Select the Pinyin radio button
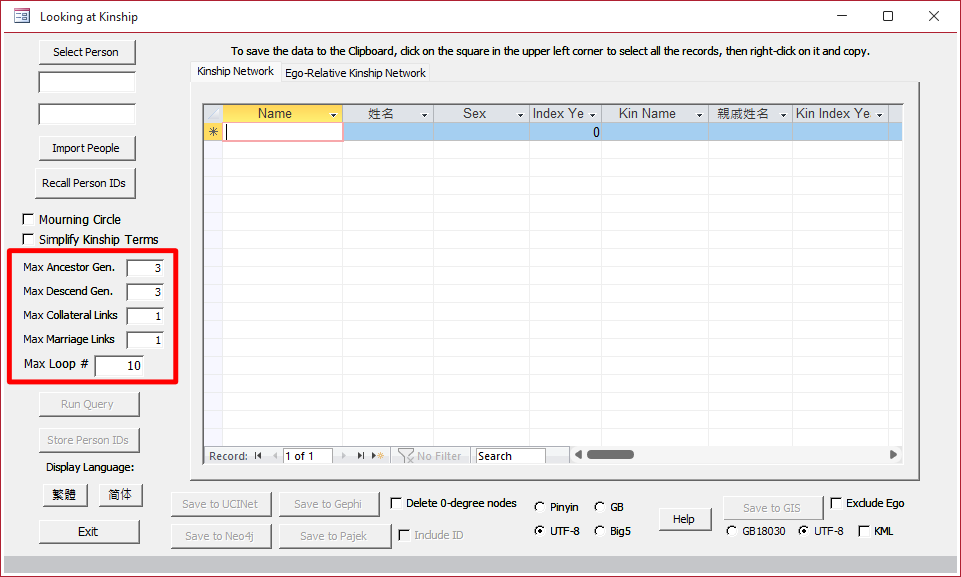 (x=540, y=507)
